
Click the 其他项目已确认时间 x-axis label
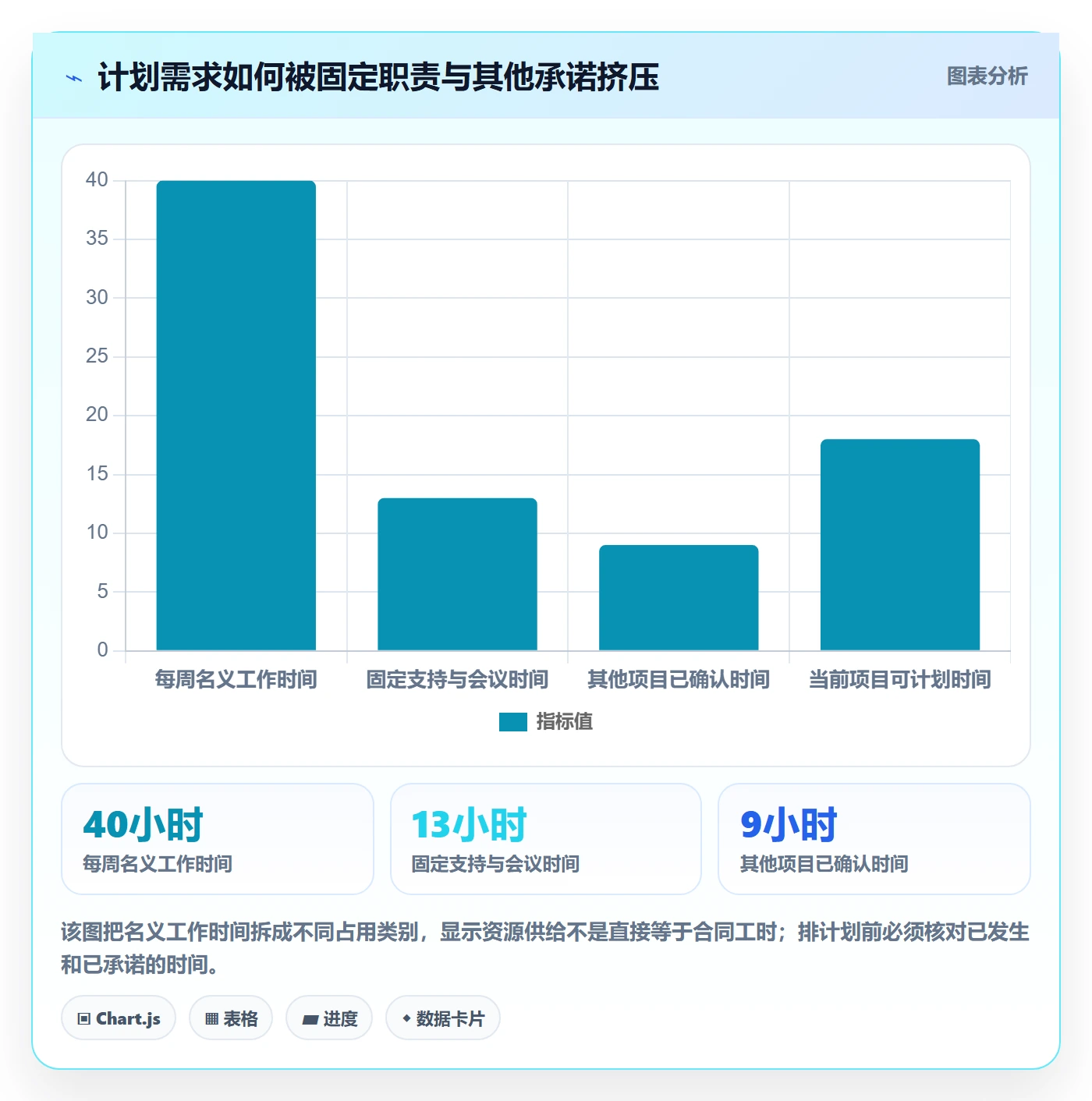click(679, 680)
